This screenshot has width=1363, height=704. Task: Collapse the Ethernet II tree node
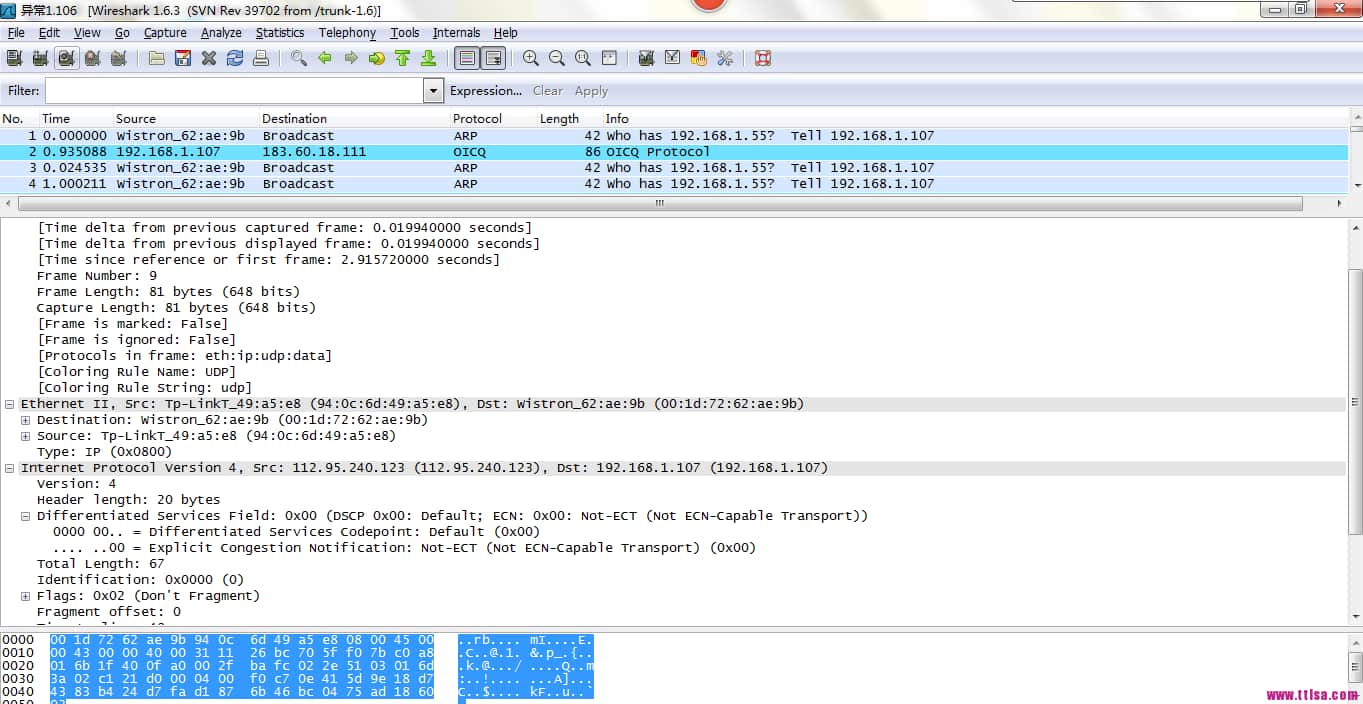(x=10, y=404)
